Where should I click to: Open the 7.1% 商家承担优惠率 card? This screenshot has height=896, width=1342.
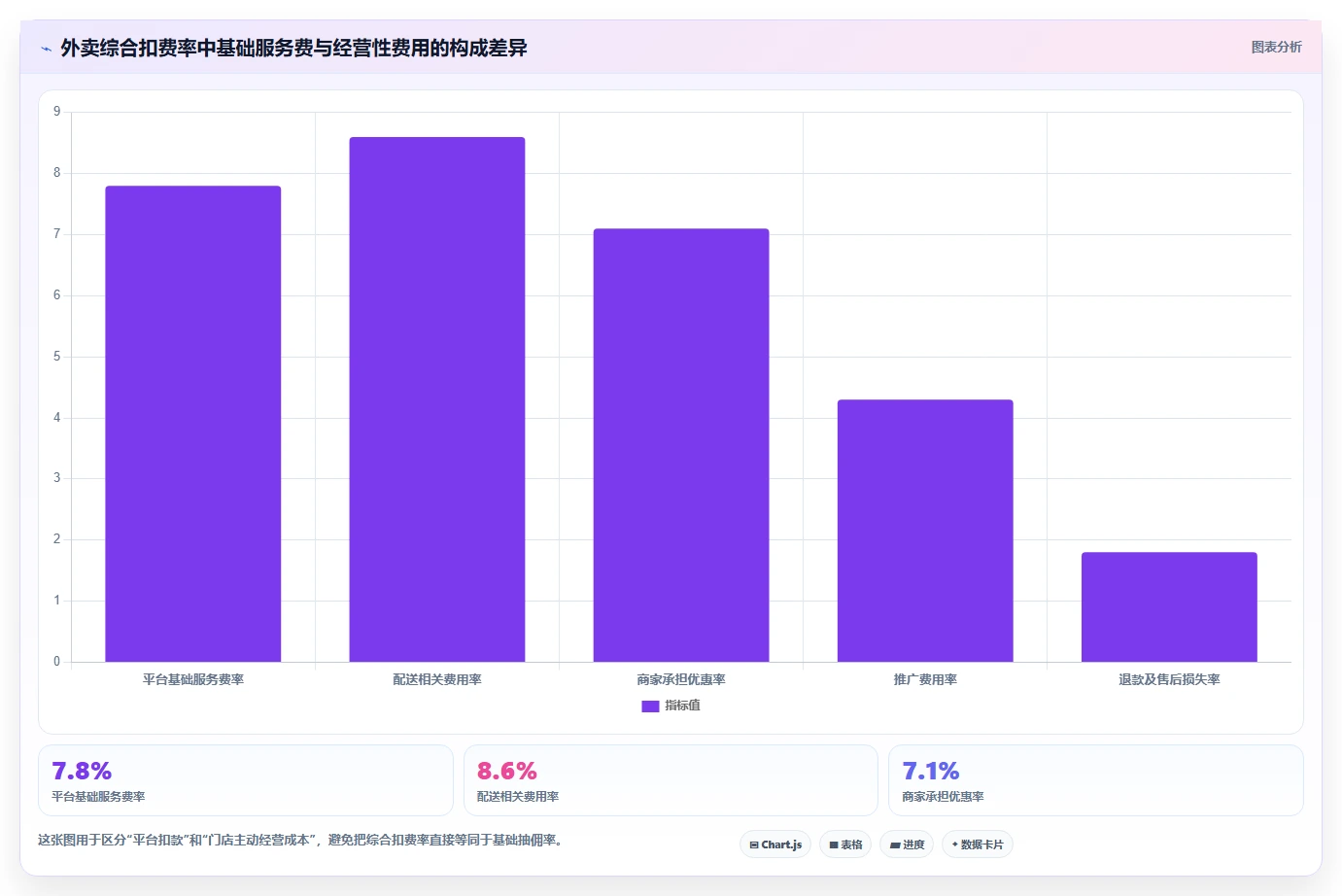(x=1096, y=780)
